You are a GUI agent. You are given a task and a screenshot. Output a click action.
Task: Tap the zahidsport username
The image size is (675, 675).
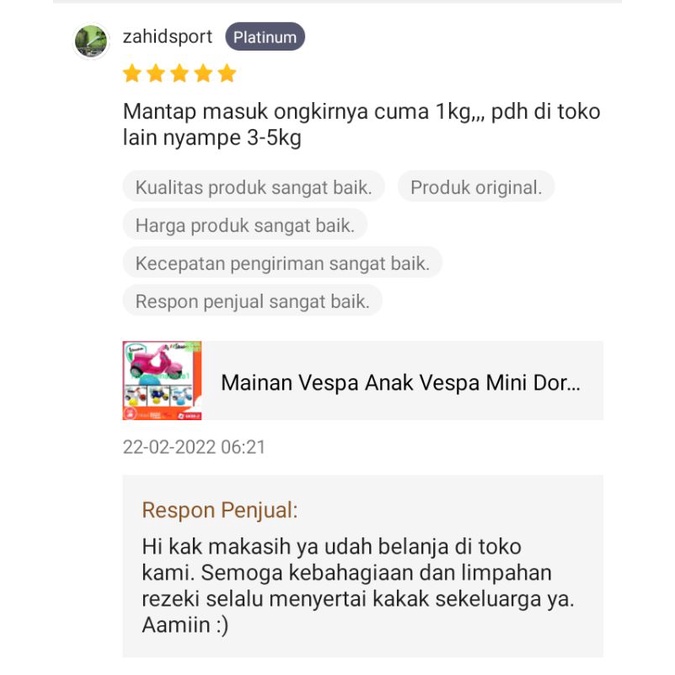pyautogui.click(x=167, y=37)
